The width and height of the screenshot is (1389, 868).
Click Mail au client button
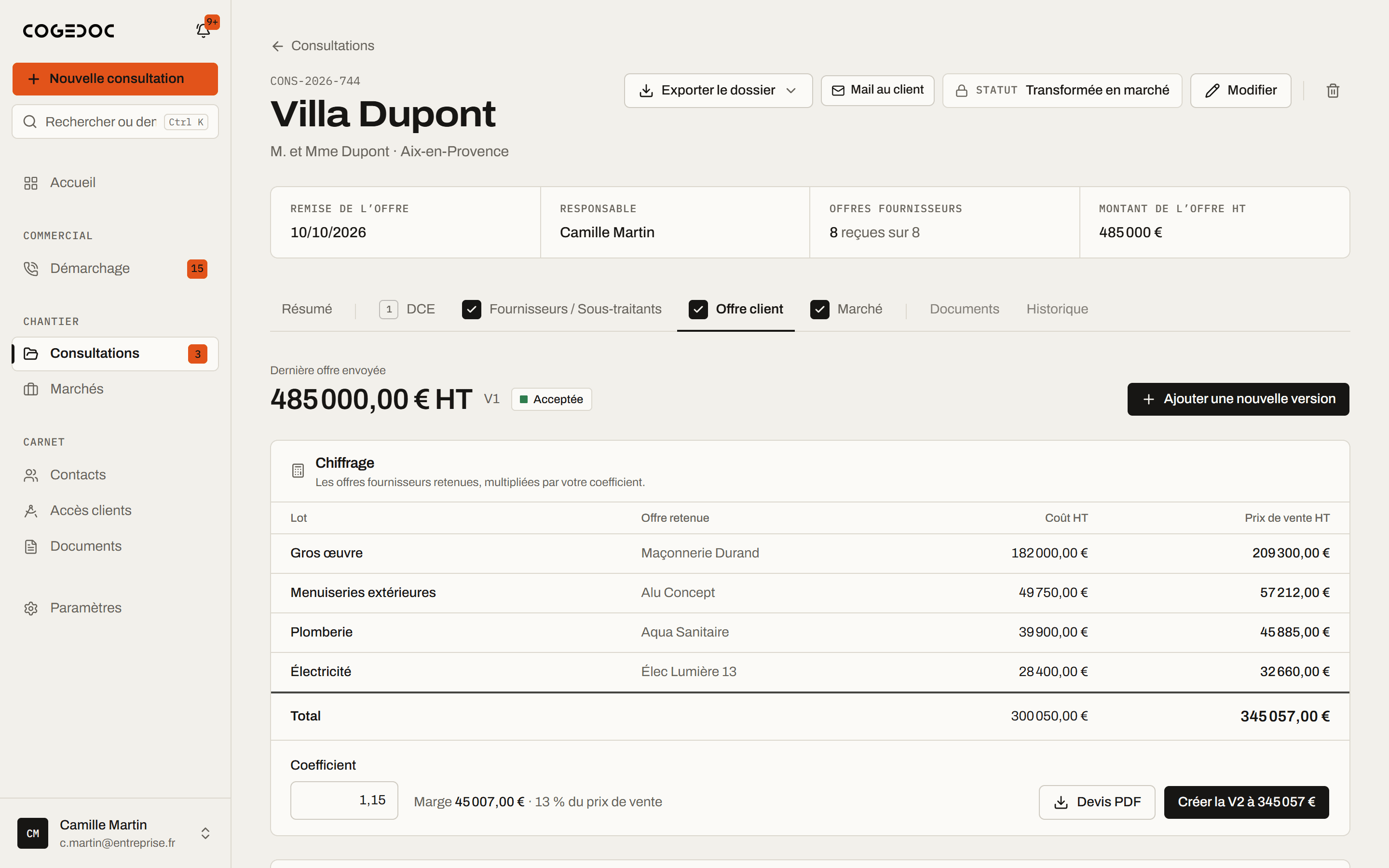coord(878,90)
